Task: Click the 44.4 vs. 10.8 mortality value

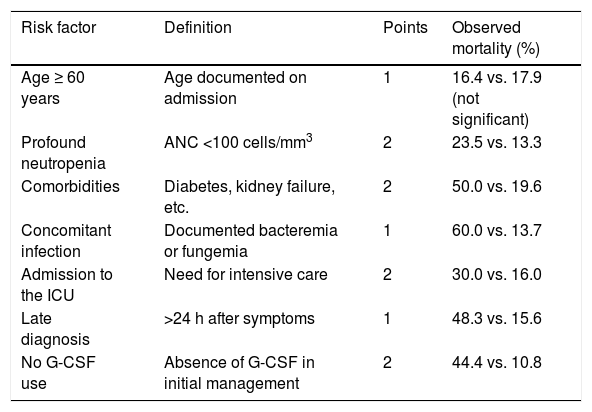Action: 496,363
